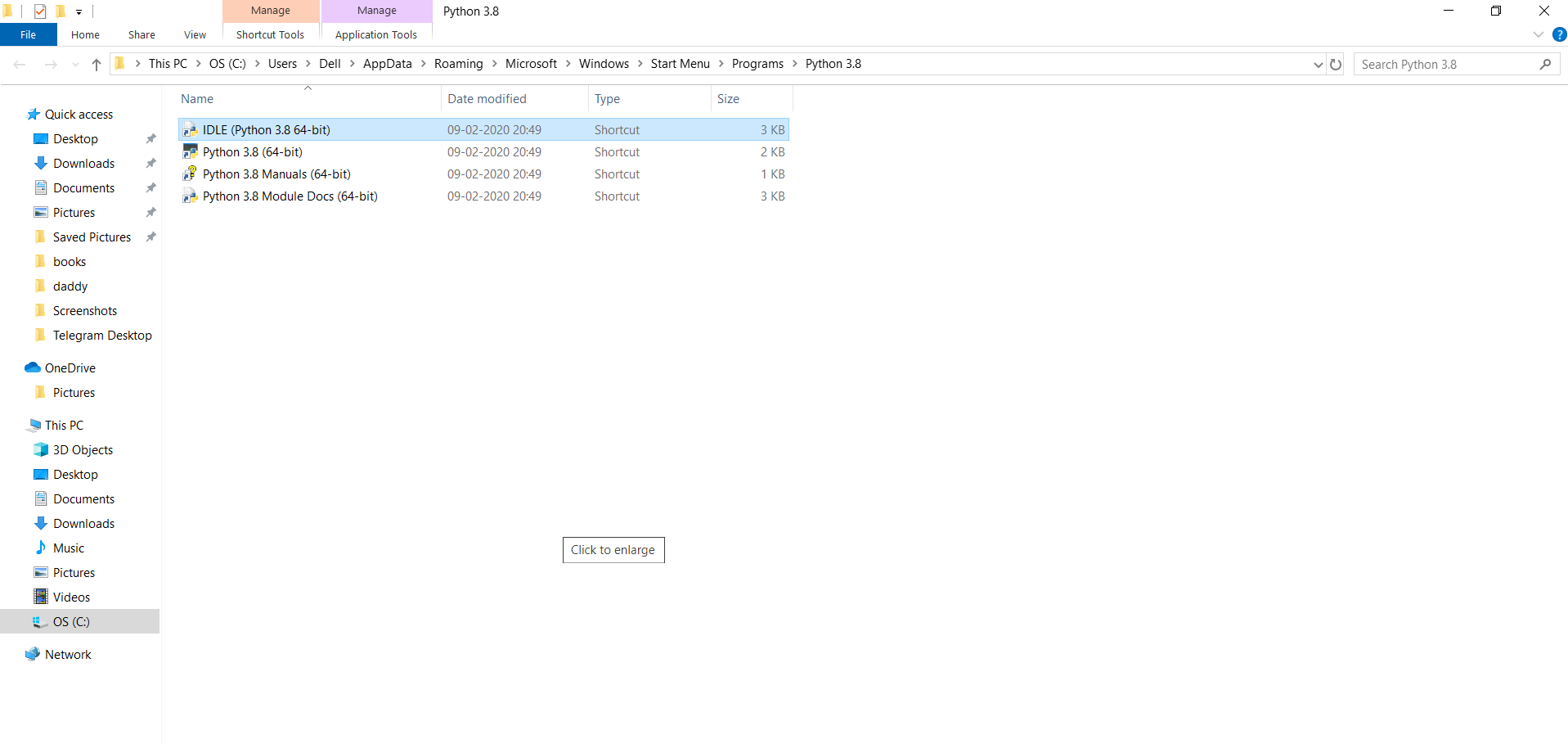Click the Telegram Desktop folder icon
This screenshot has height=744, width=1568.
(41, 335)
